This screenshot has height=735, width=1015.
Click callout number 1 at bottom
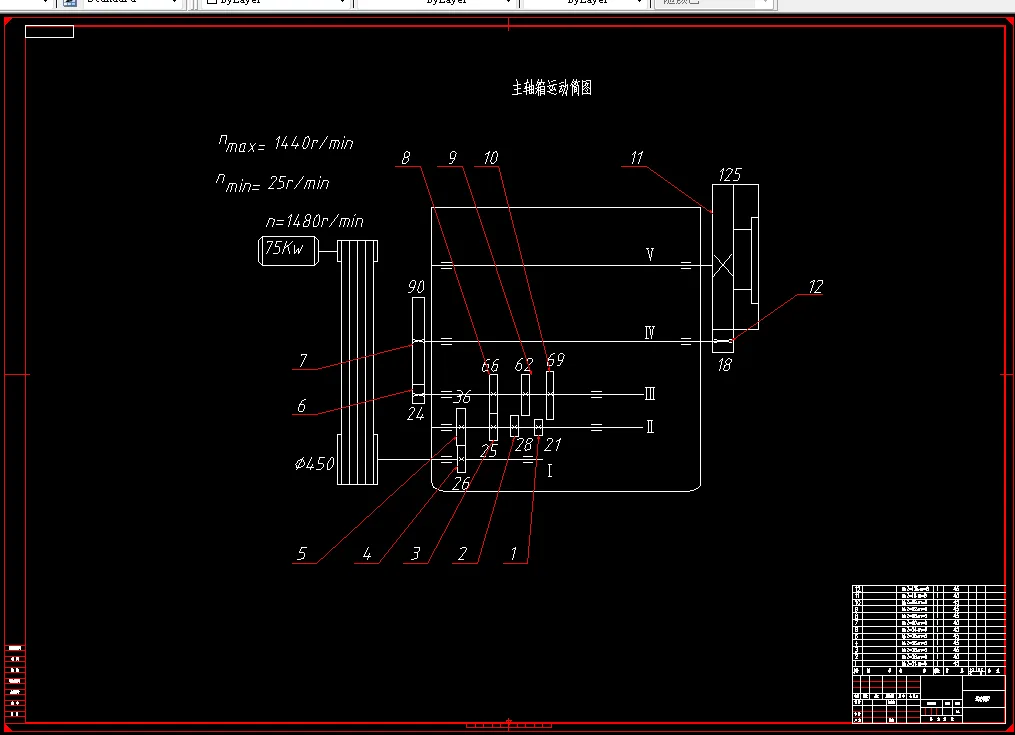513,554
